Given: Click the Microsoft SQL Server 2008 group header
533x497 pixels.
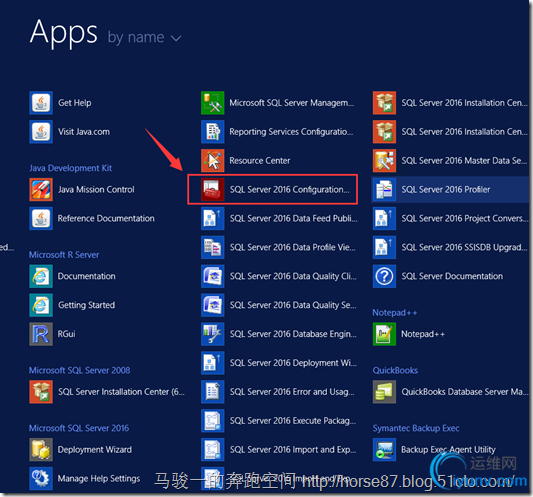Looking at the screenshot, I should [x=80, y=370].
